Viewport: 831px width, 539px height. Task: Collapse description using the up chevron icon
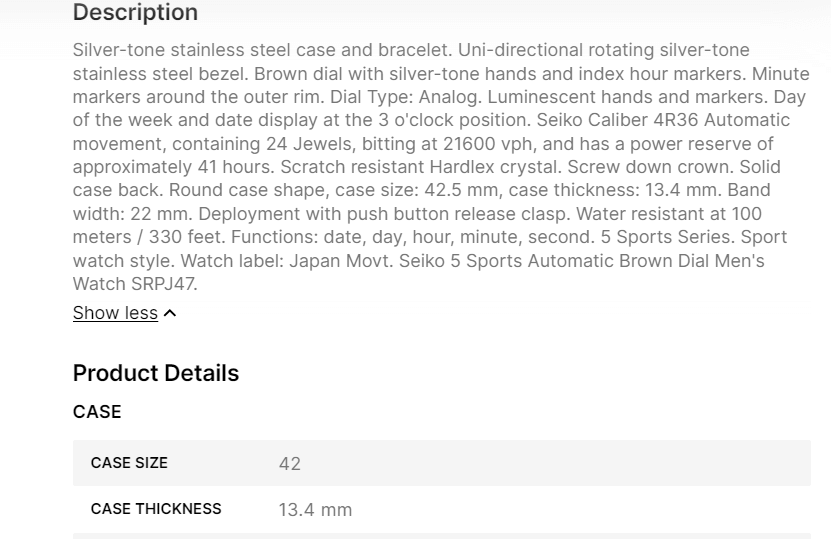[x=170, y=313]
